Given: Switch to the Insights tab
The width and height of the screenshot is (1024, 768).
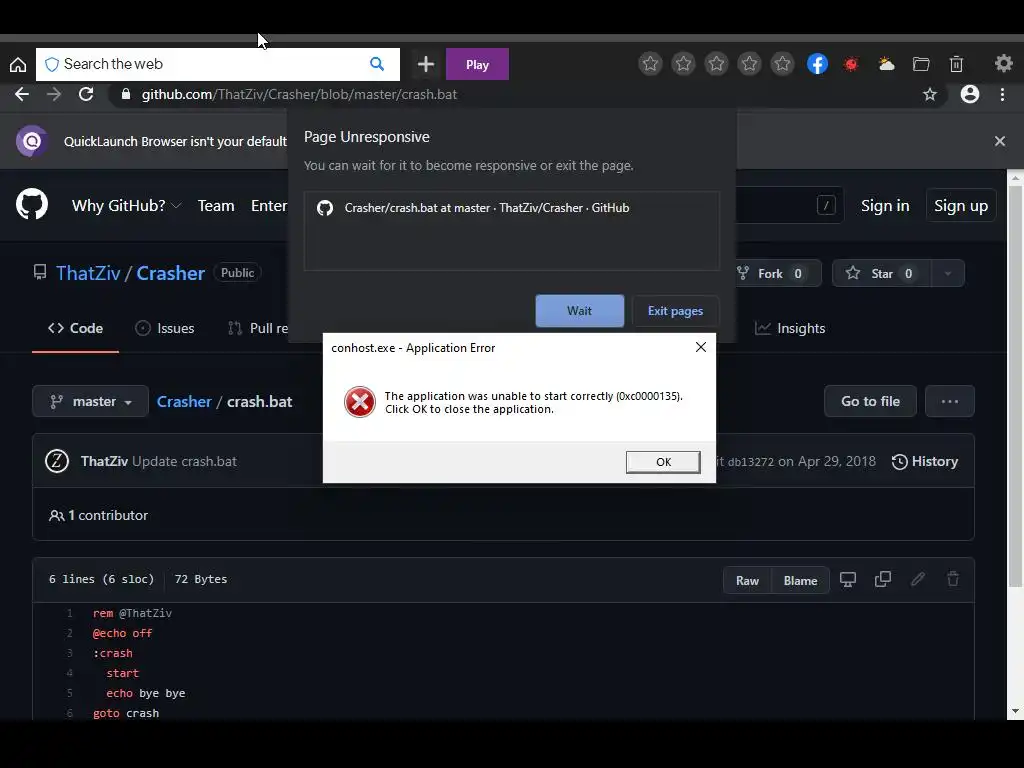Looking at the screenshot, I should pyautogui.click(x=790, y=328).
